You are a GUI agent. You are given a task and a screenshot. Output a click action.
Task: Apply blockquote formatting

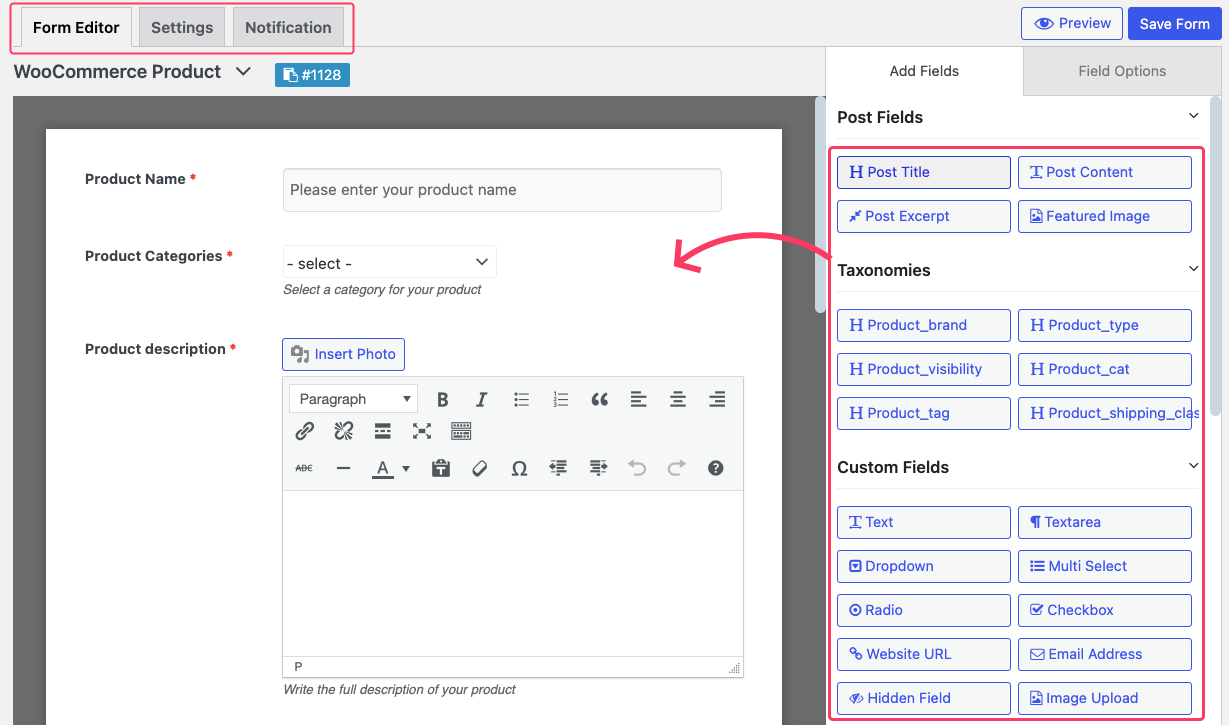599,399
